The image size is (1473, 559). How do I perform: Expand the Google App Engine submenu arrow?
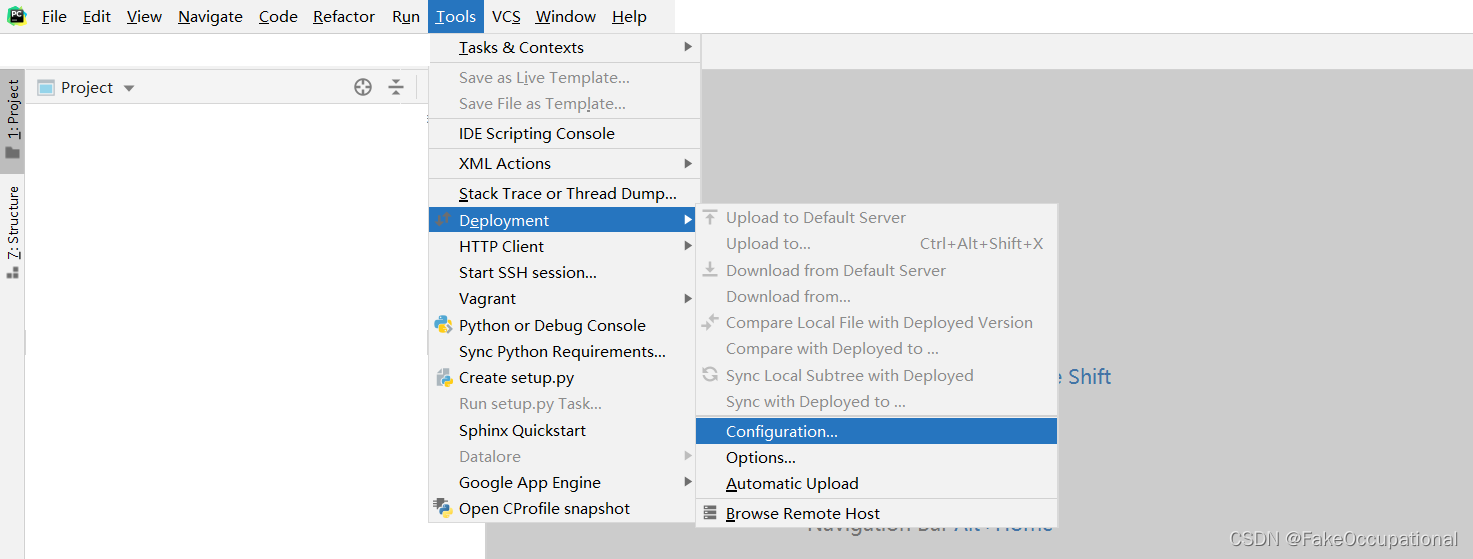point(688,482)
